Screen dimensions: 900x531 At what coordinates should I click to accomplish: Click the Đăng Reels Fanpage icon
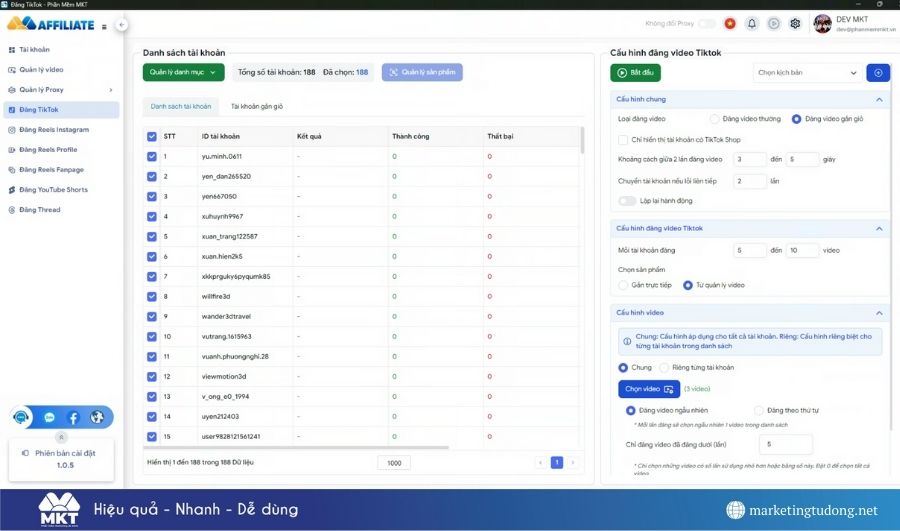pyautogui.click(x=11, y=170)
